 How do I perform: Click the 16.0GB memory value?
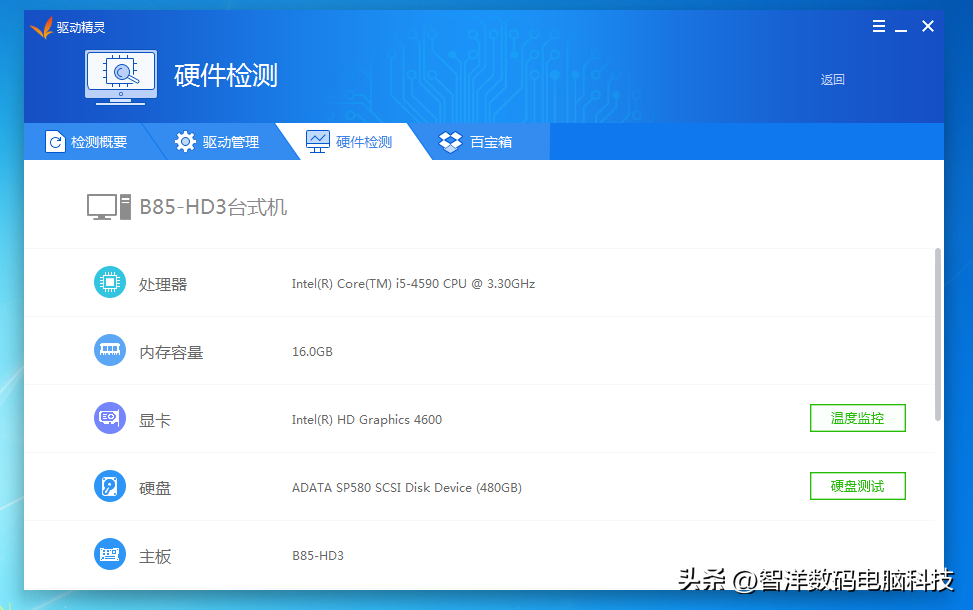point(312,352)
